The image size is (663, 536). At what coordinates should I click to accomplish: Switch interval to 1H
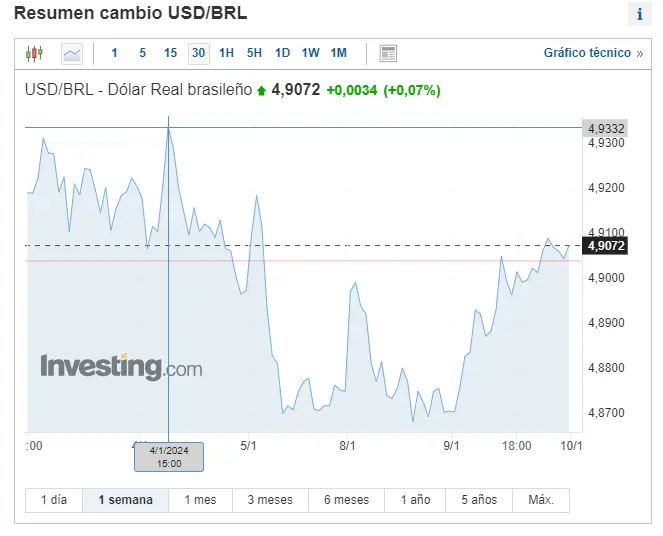click(x=226, y=53)
